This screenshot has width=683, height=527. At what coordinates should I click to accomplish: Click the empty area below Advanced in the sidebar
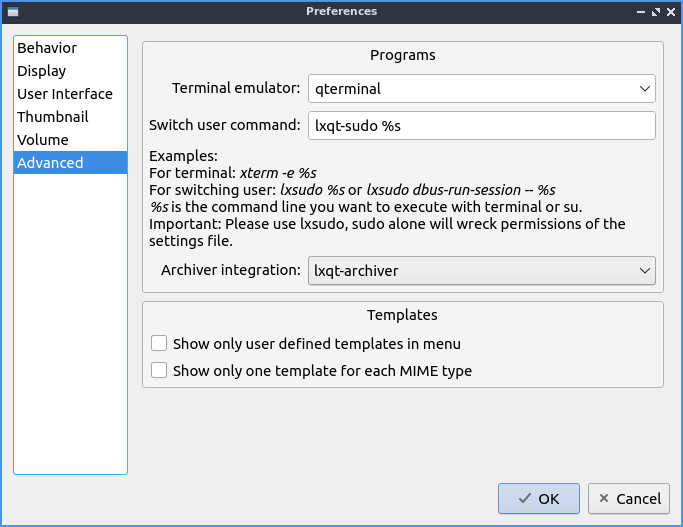pyautogui.click(x=70, y=320)
